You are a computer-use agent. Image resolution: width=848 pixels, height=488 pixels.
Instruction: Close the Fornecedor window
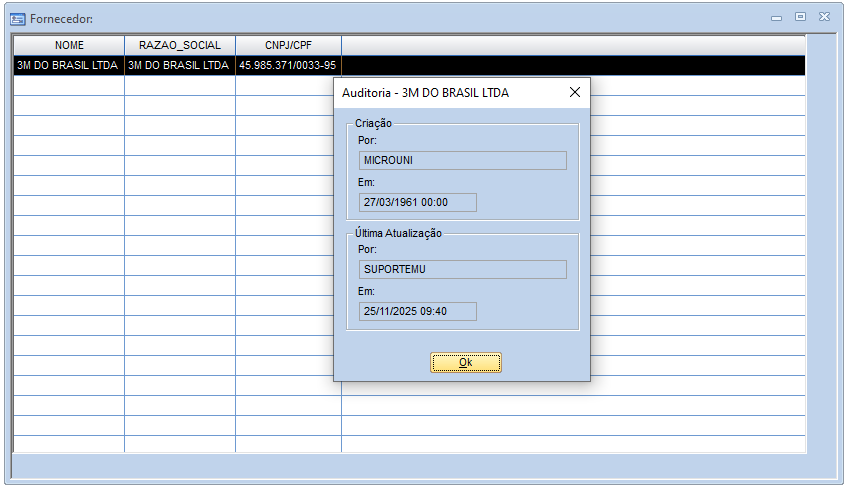point(824,17)
